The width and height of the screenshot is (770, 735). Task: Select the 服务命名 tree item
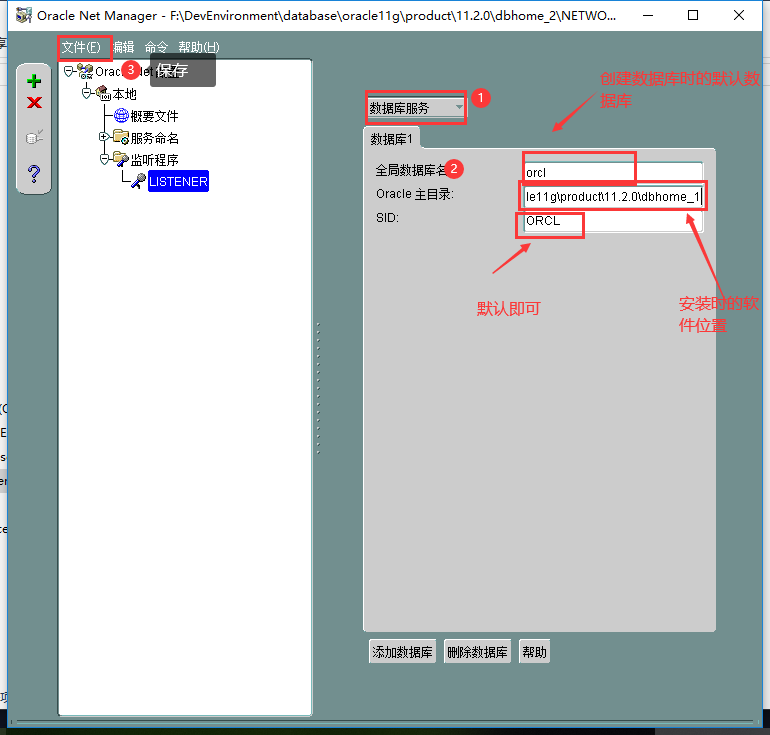(x=154, y=138)
